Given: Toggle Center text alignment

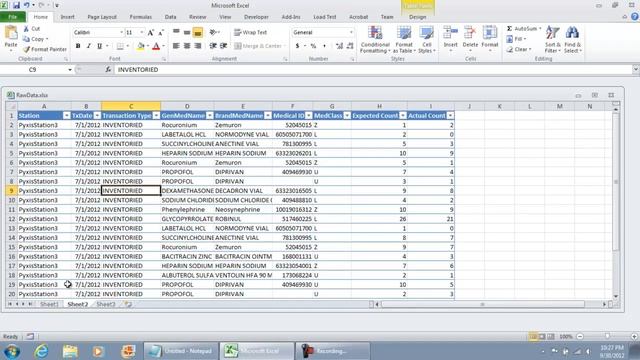Looking at the screenshot, I should pyautogui.click(x=187, y=46).
